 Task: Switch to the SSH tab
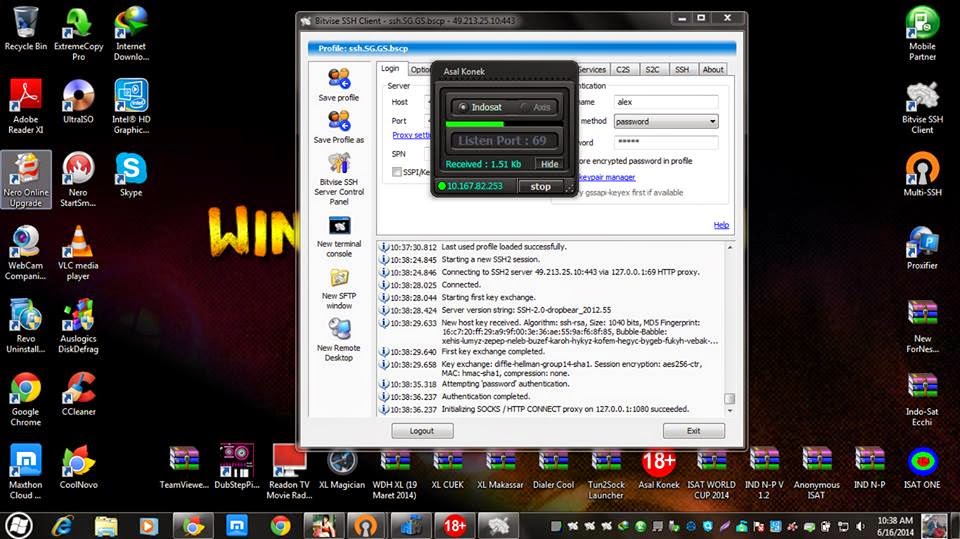pos(682,69)
